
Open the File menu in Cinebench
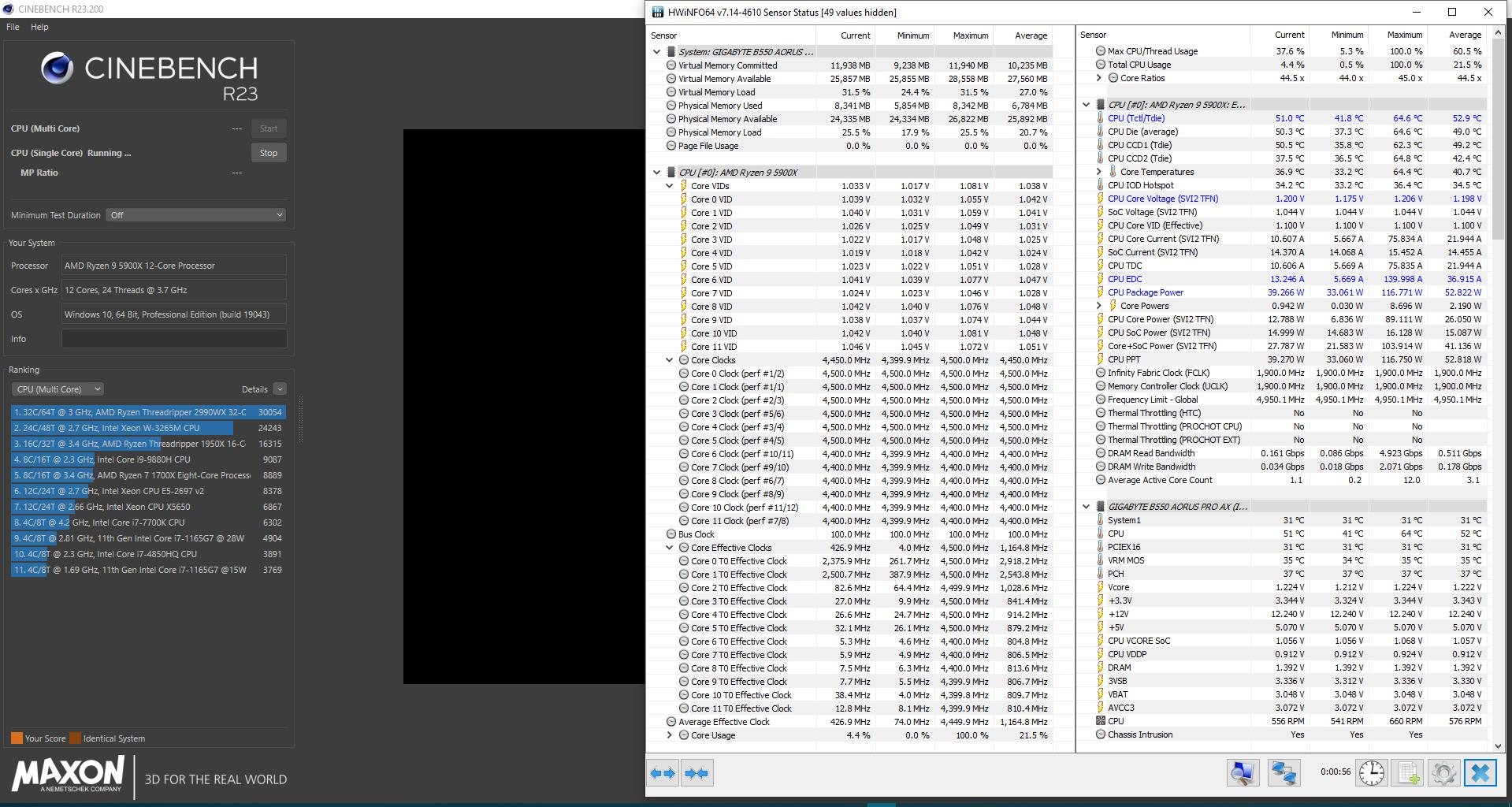point(13,27)
